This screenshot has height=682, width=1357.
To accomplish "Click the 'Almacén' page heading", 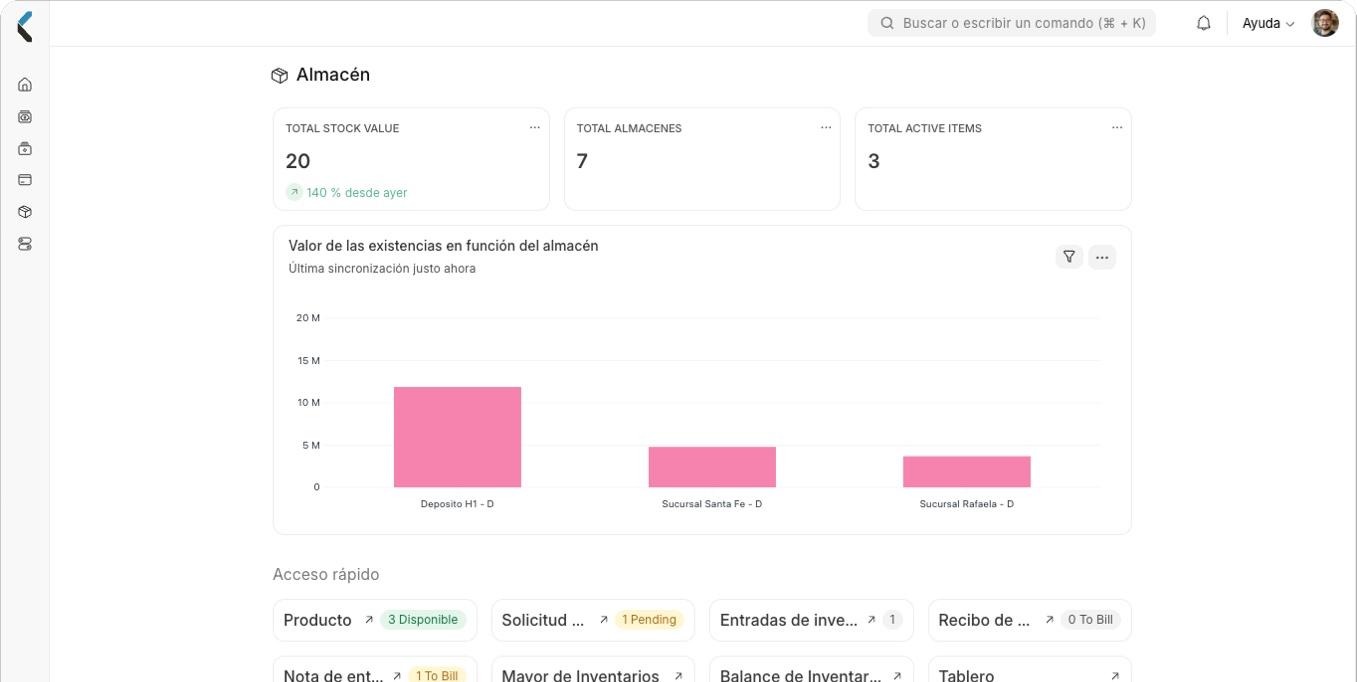I will pos(333,75).
